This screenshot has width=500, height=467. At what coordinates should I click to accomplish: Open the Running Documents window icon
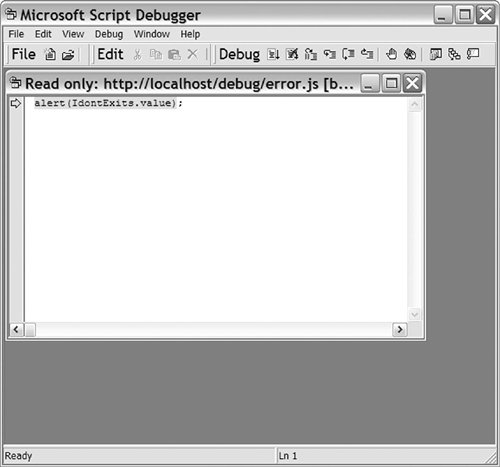point(435,54)
